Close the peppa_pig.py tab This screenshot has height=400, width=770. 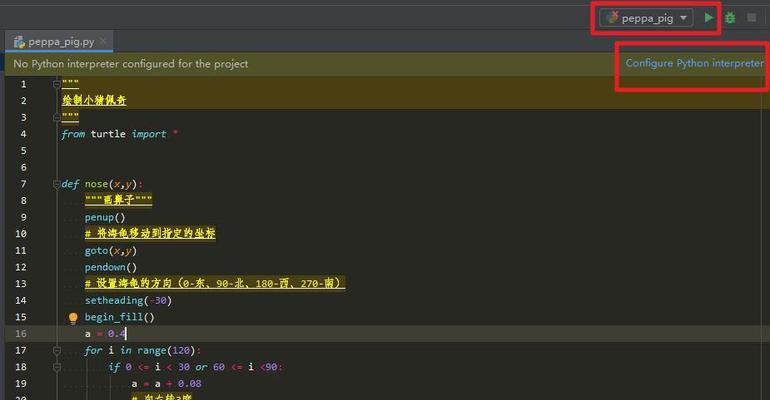(103, 41)
